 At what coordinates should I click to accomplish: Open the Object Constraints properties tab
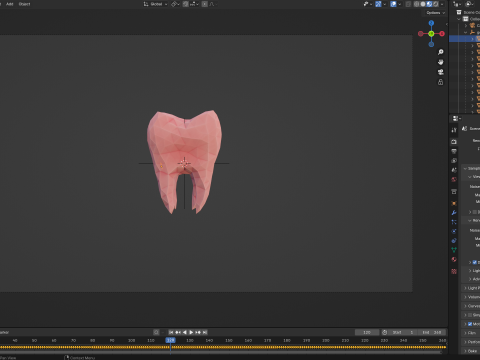pos(454,241)
